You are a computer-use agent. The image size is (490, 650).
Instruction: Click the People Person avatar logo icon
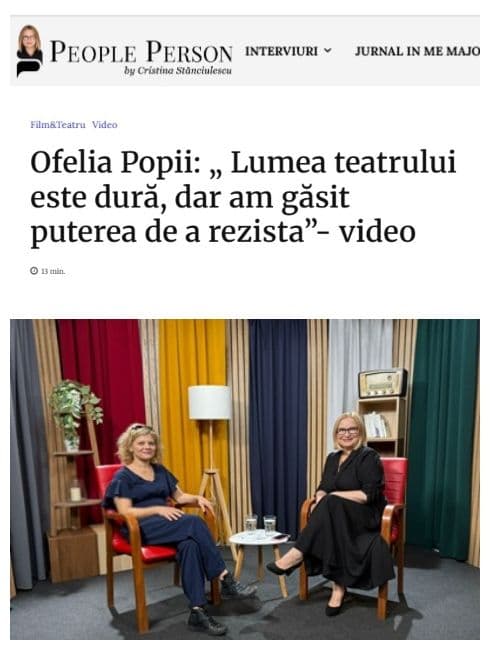click(x=29, y=51)
